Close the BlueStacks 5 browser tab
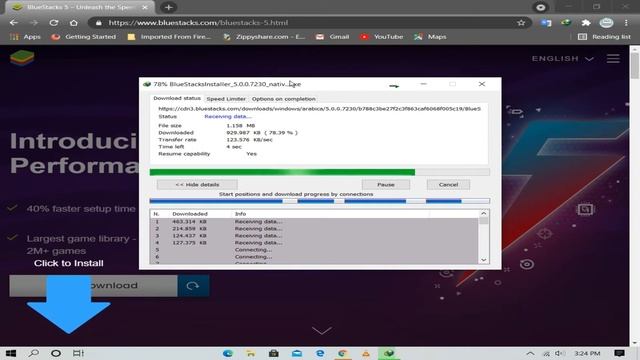 145,7
